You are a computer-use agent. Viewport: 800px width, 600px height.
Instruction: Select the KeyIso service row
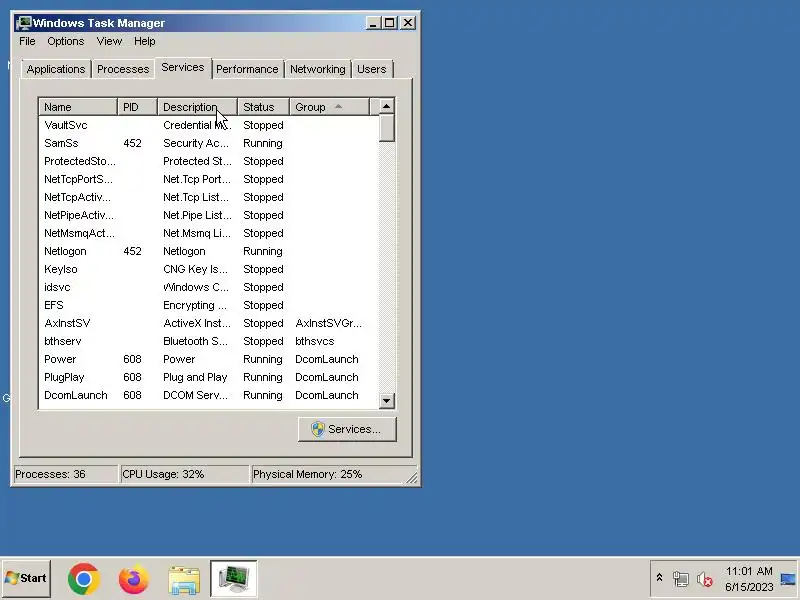(x=209, y=269)
